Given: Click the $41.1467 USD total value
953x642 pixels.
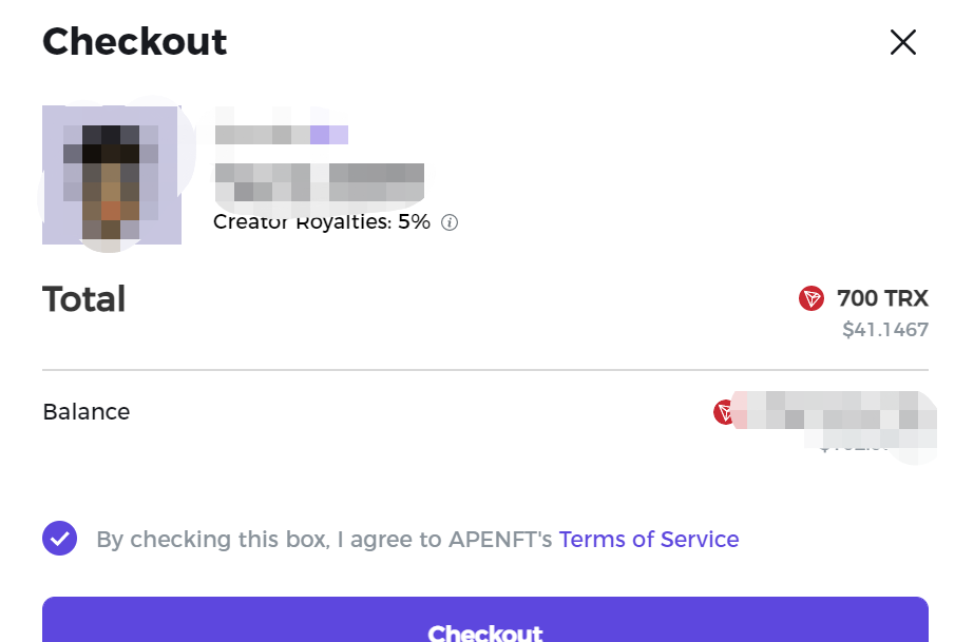Looking at the screenshot, I should [885, 330].
